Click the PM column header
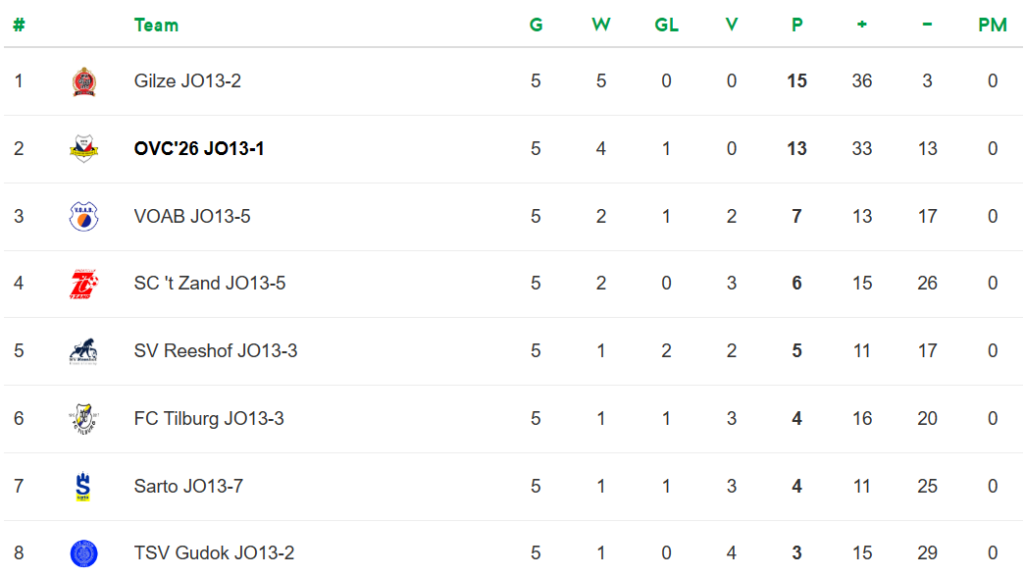1024x577 pixels. (x=992, y=25)
